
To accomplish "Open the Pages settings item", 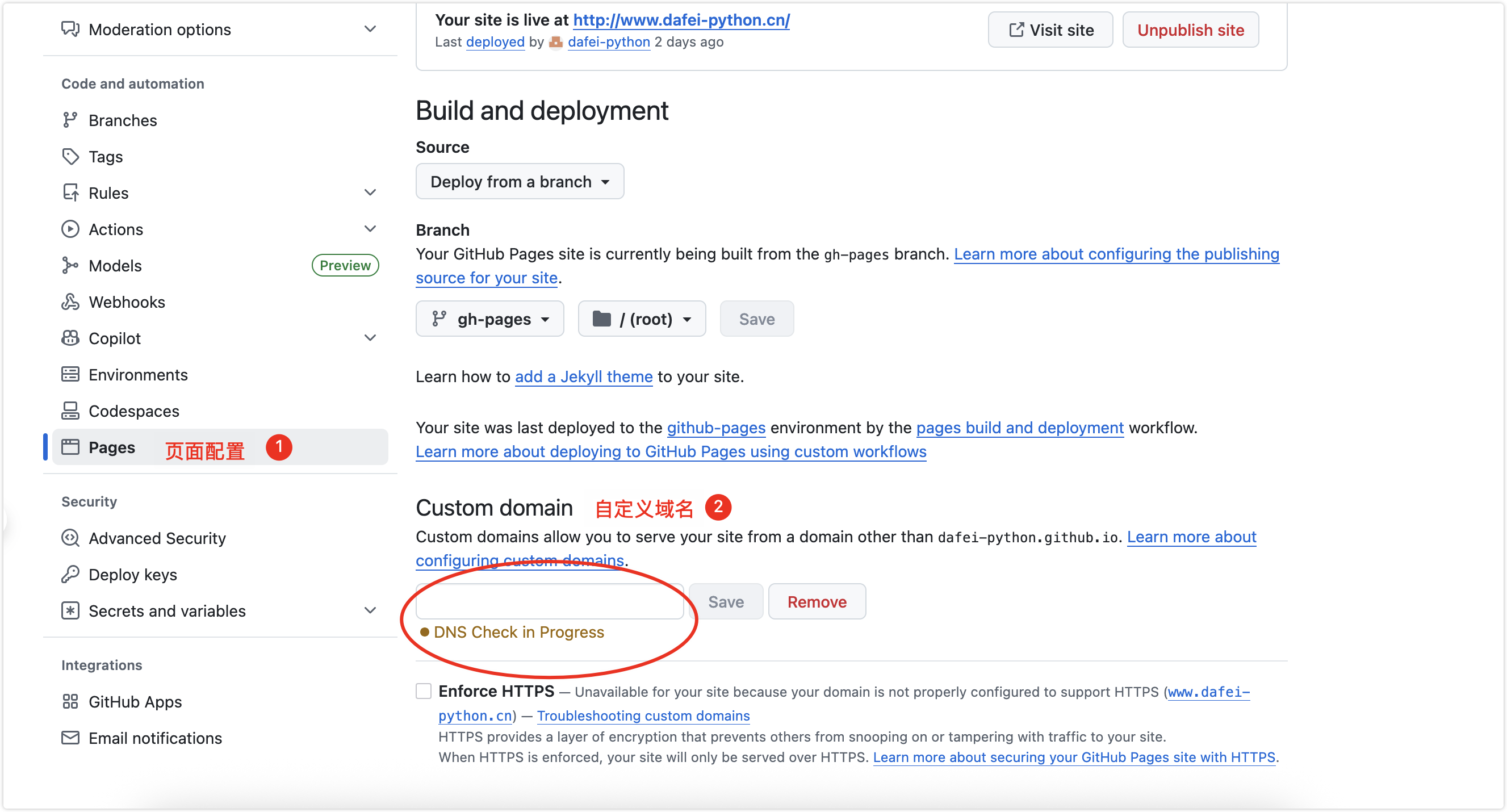I will [112, 447].
